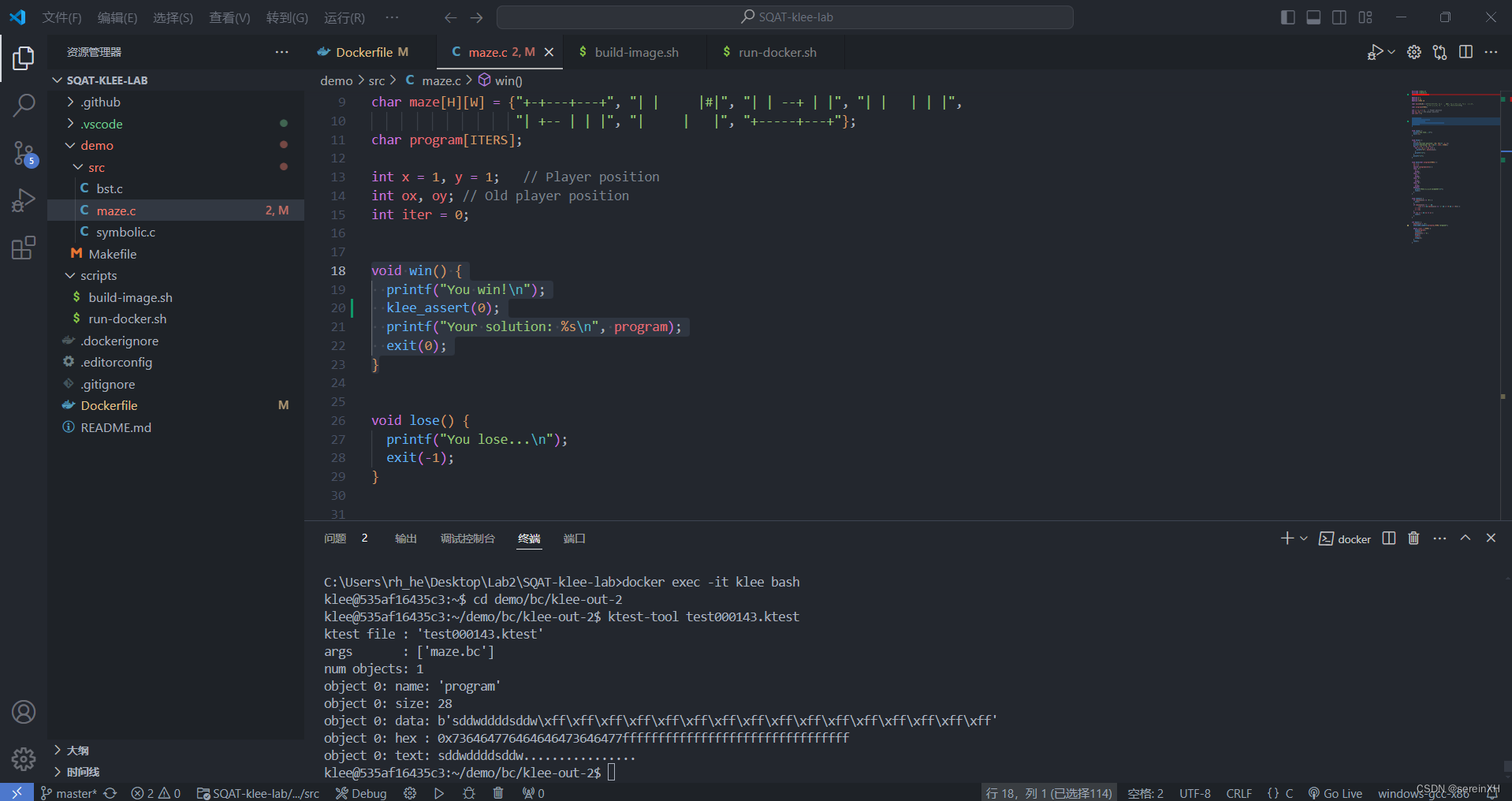Open Customize Layout button
Viewport: 1512px width, 801px height.
click(x=1365, y=17)
